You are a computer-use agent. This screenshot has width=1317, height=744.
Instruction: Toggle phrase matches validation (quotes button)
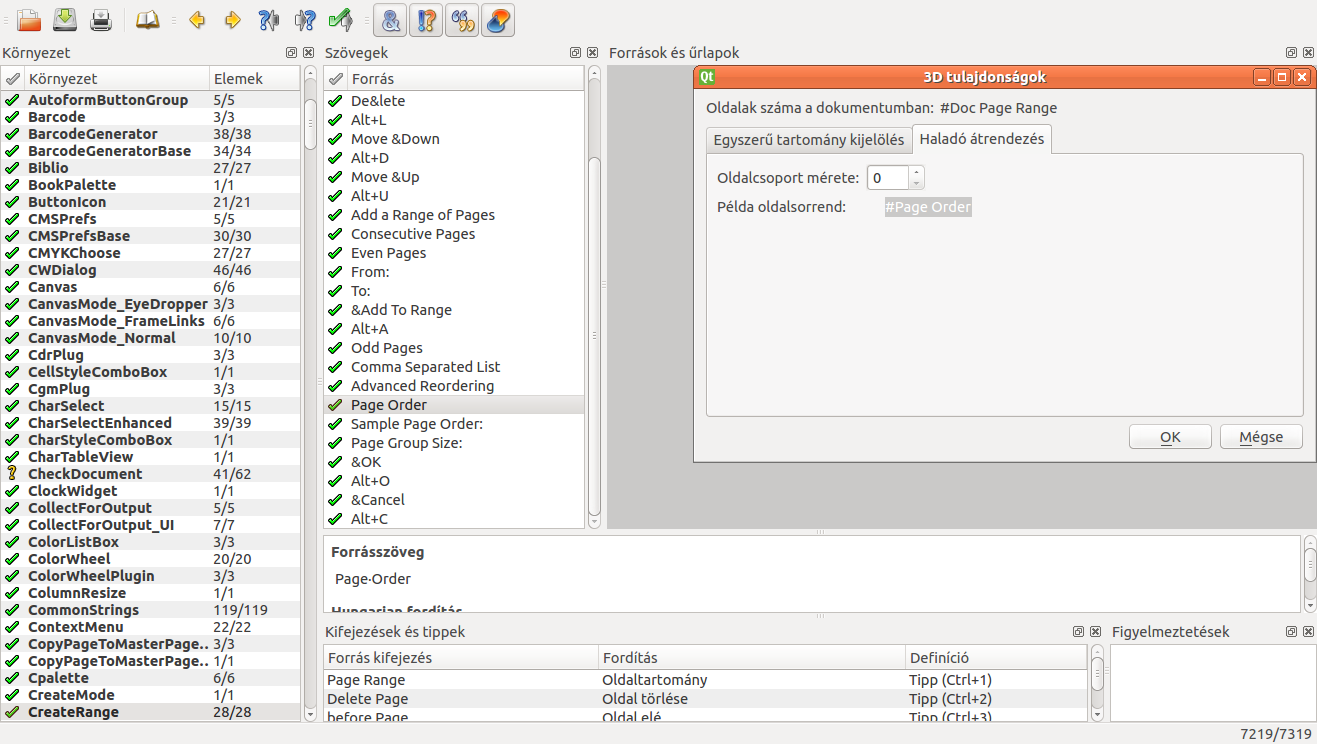(462, 19)
